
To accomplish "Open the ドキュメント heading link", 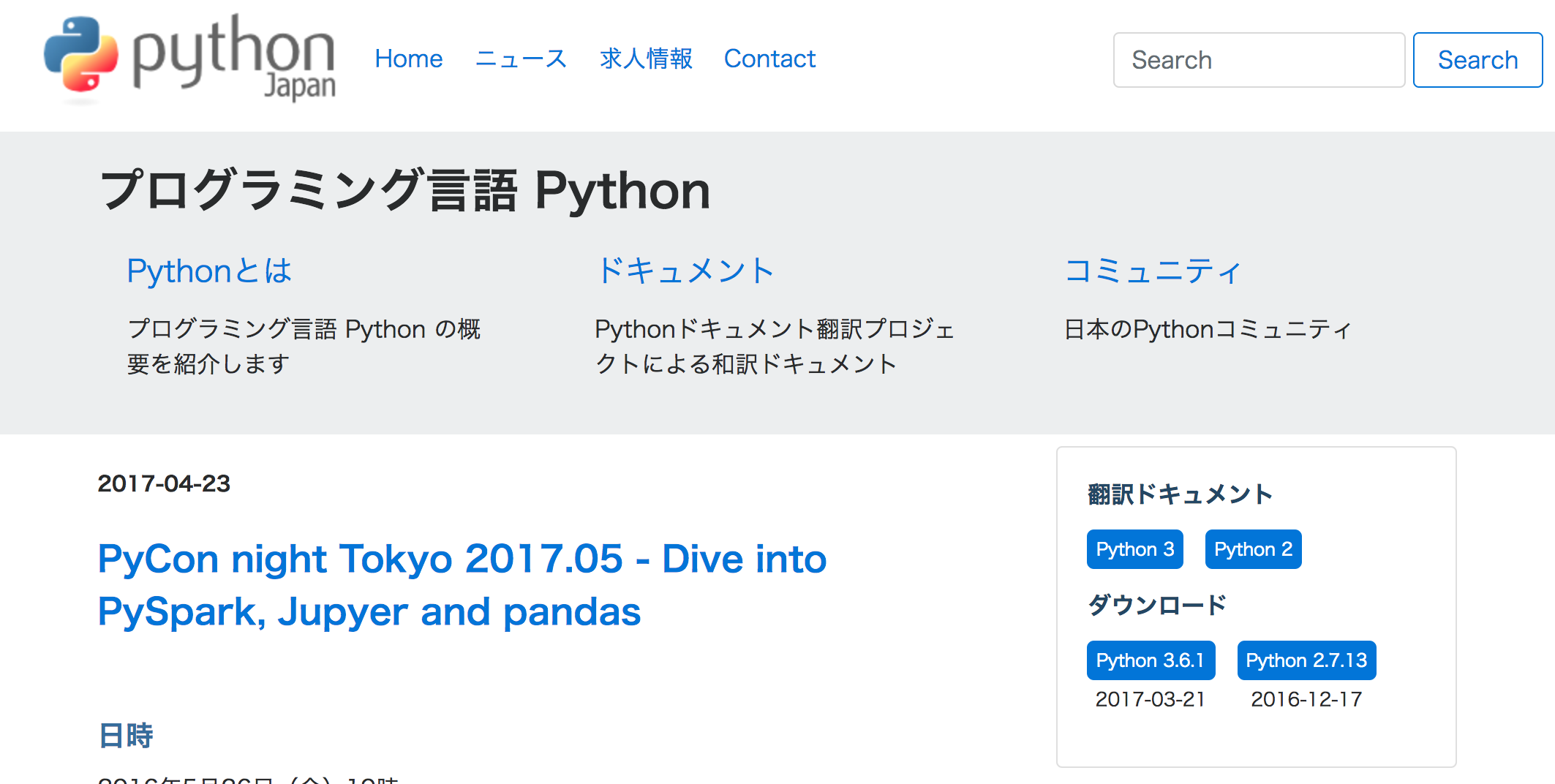I will click(x=685, y=271).
